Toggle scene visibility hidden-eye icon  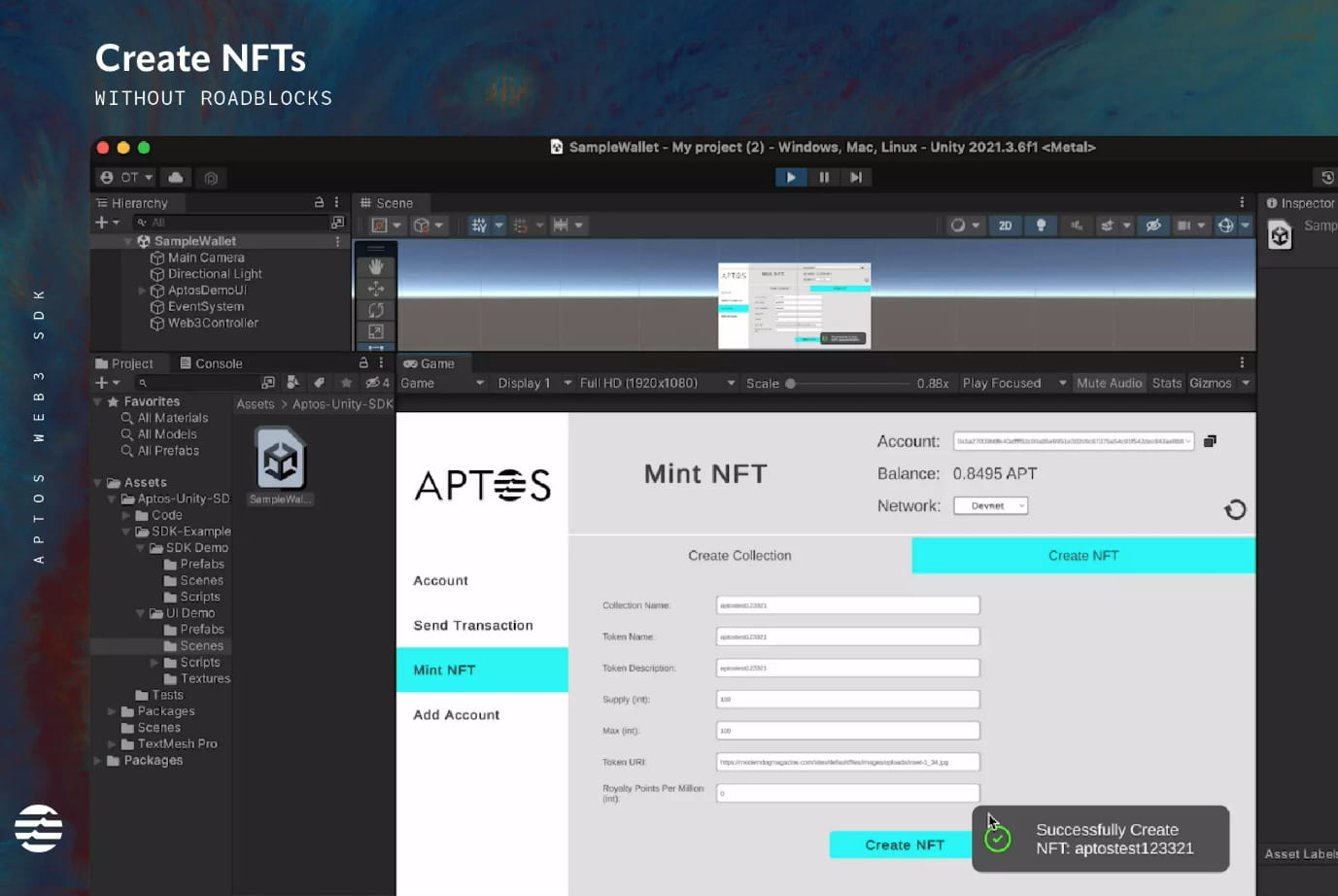click(x=1153, y=225)
